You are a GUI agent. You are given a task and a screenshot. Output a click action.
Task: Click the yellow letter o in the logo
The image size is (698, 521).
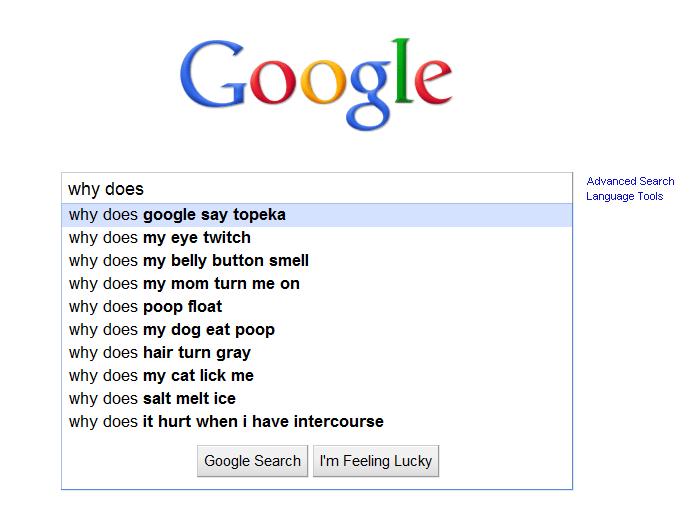[x=322, y=81]
